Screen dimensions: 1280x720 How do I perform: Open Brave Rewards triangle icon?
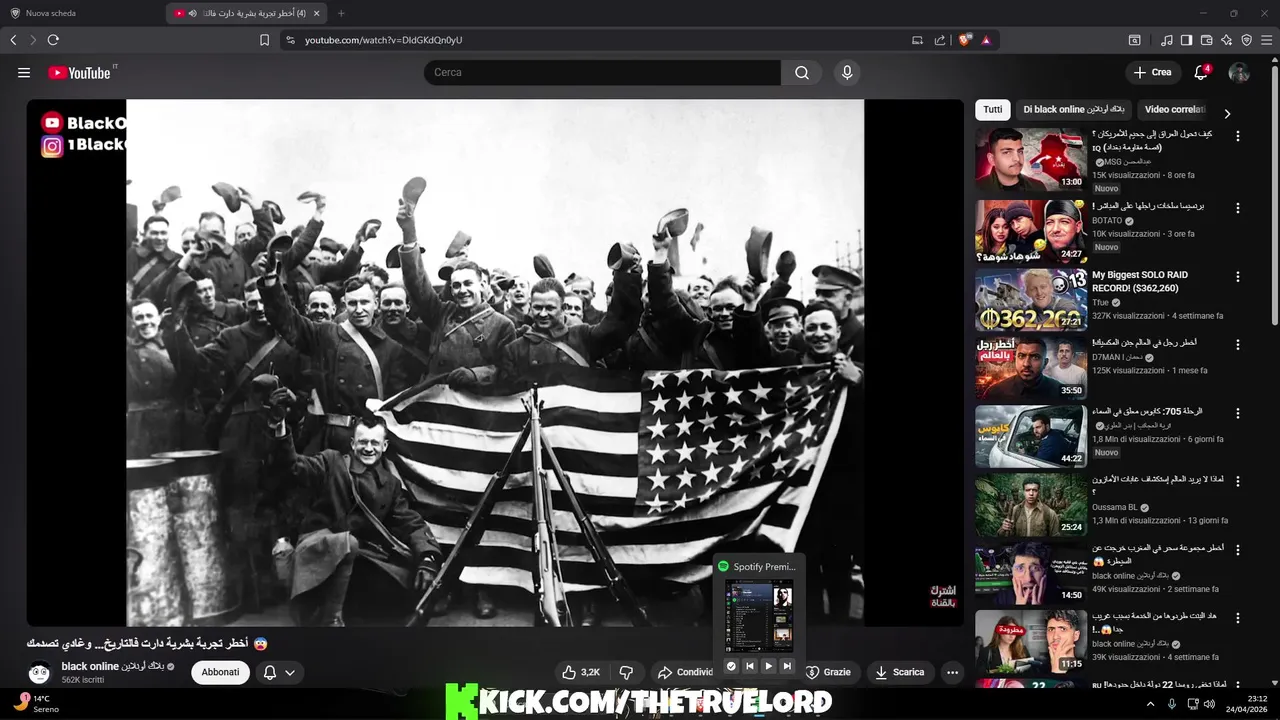coord(986,40)
